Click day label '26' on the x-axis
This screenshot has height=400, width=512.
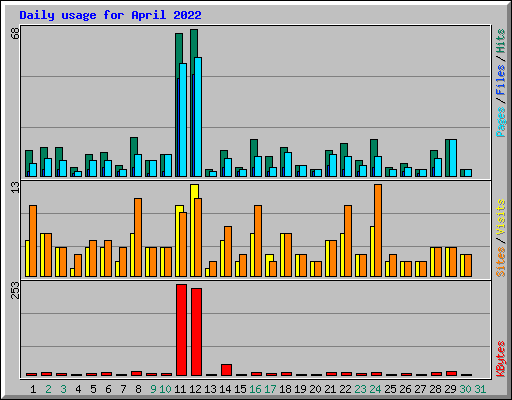pyautogui.click(x=405, y=389)
